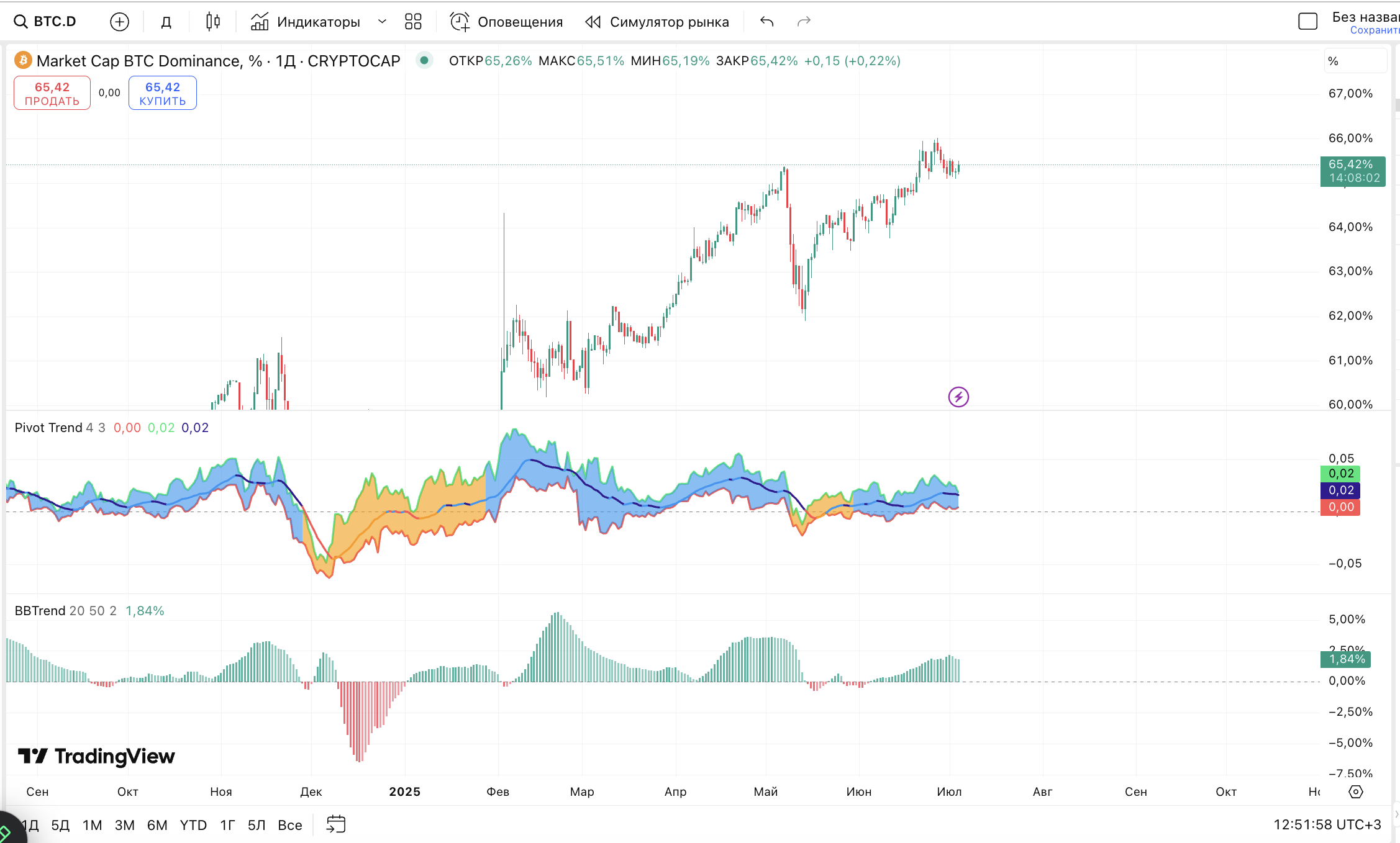The width and height of the screenshot is (1400, 843).
Task: Click the green market status dot
Action: pyautogui.click(x=424, y=60)
